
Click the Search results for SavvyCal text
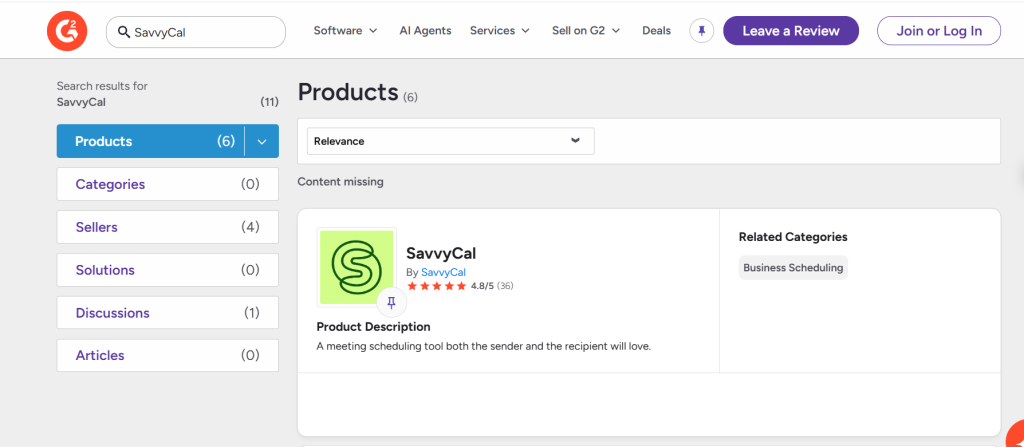coord(102,94)
